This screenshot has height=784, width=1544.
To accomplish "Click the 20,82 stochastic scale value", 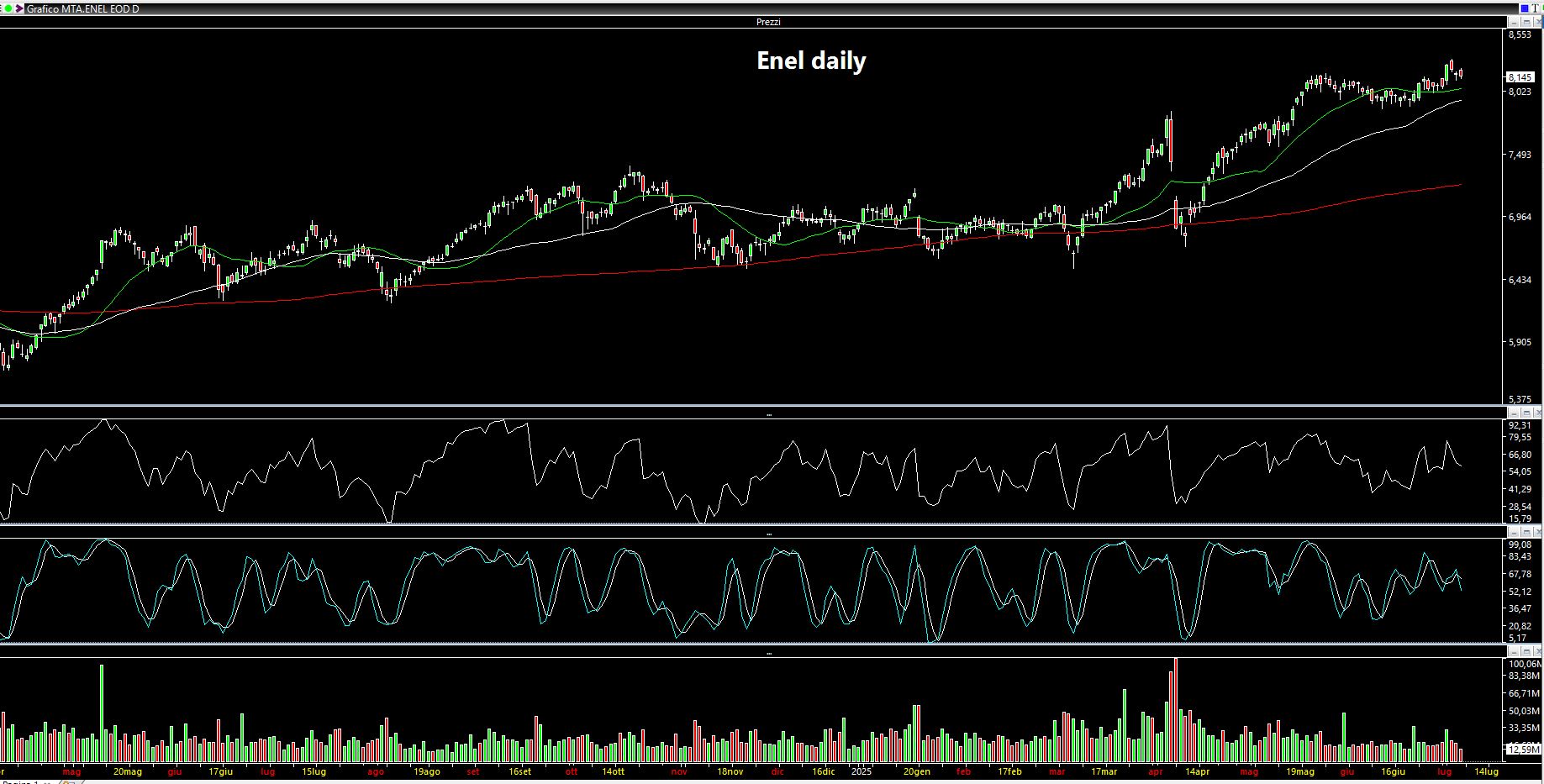I will (1520, 626).
